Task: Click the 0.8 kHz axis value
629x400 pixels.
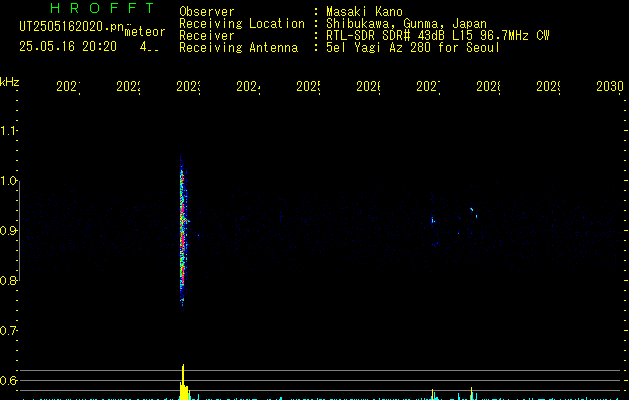Action: click(x=8, y=280)
